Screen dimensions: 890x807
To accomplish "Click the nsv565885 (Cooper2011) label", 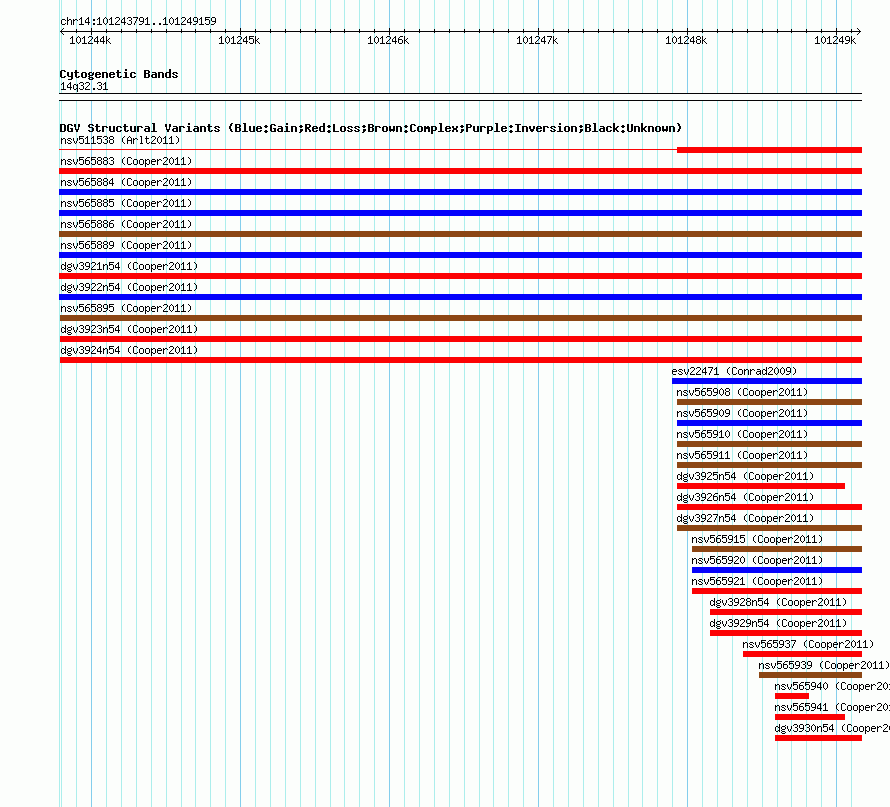I will (x=126, y=203).
